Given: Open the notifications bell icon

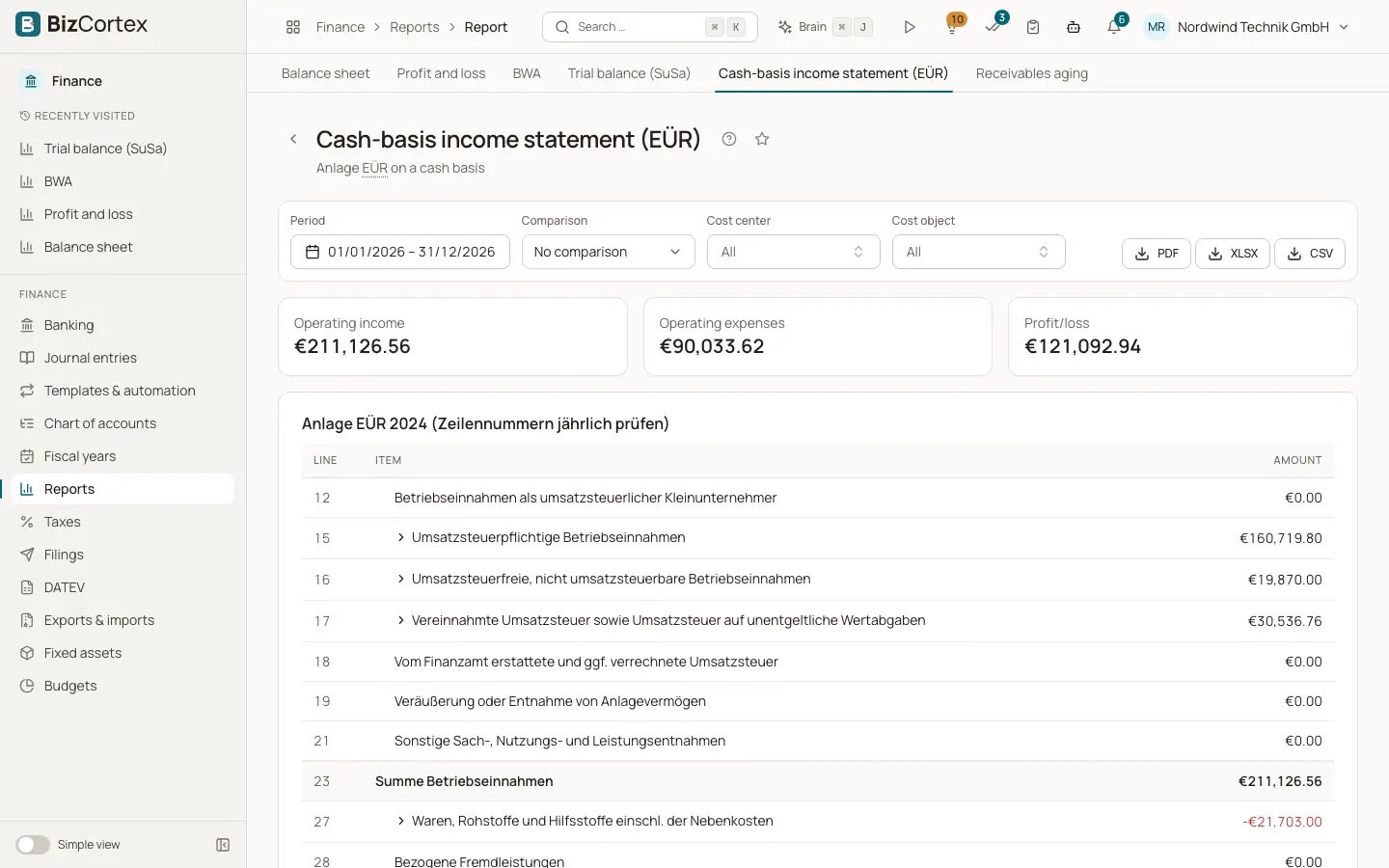Looking at the screenshot, I should pos(1114,27).
